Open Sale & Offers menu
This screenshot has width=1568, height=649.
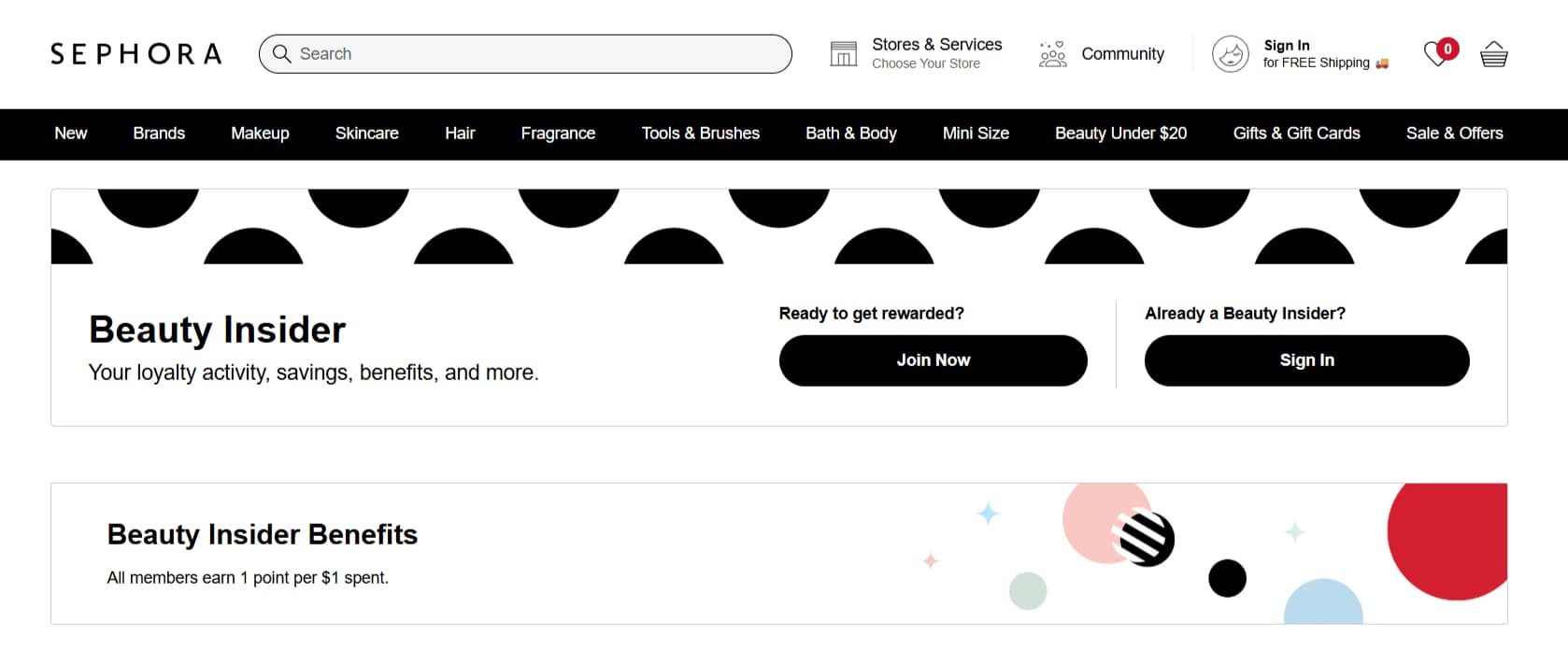click(1454, 134)
